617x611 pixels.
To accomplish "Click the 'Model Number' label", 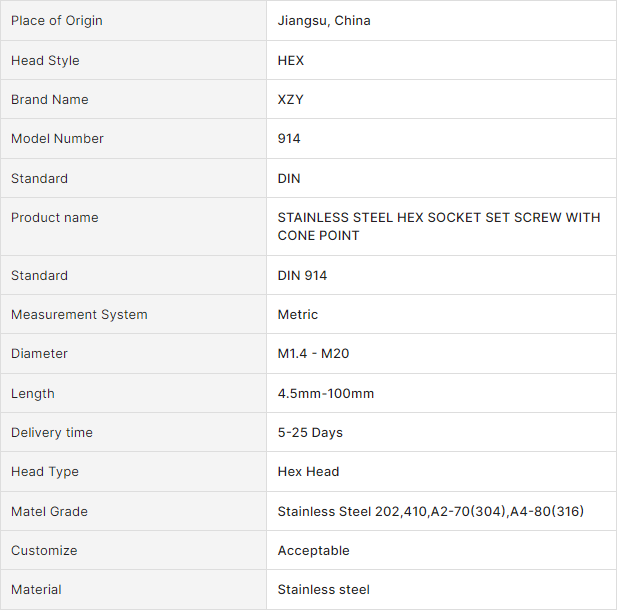I will tap(57, 139).
